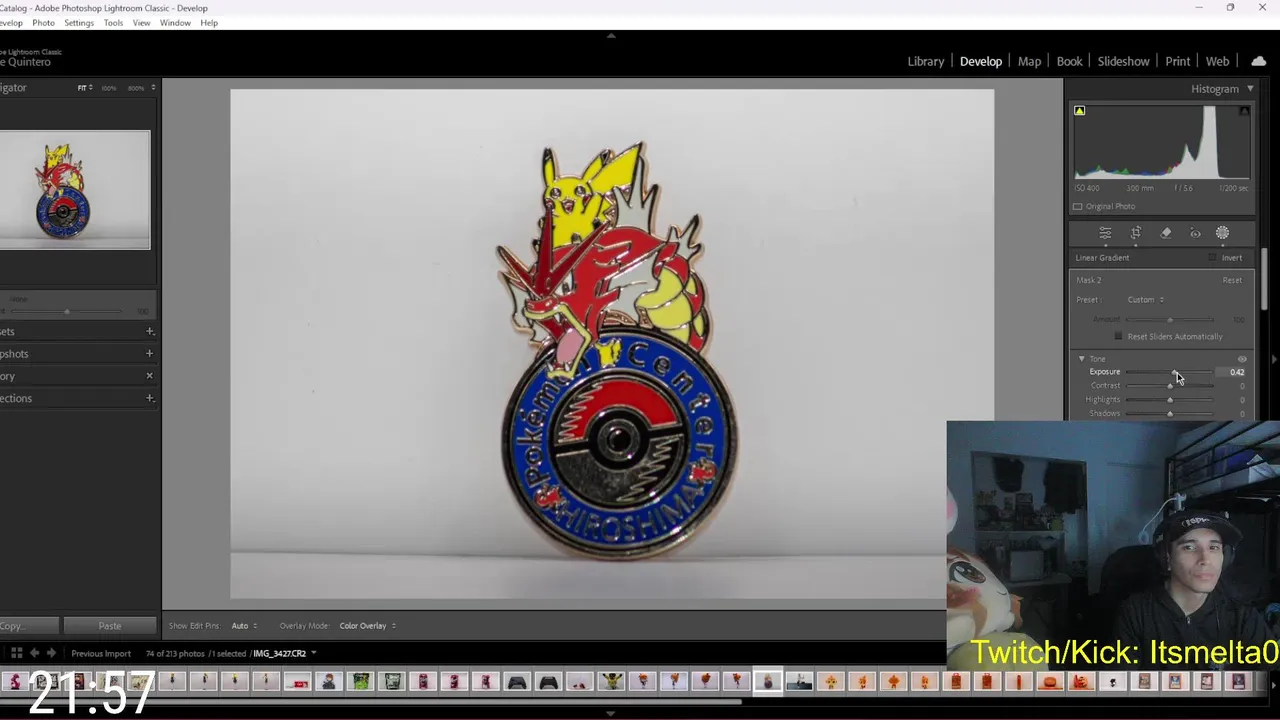Image resolution: width=1280 pixels, height=720 pixels.
Task: Collapse the Tone section triangle
Action: point(1081,359)
